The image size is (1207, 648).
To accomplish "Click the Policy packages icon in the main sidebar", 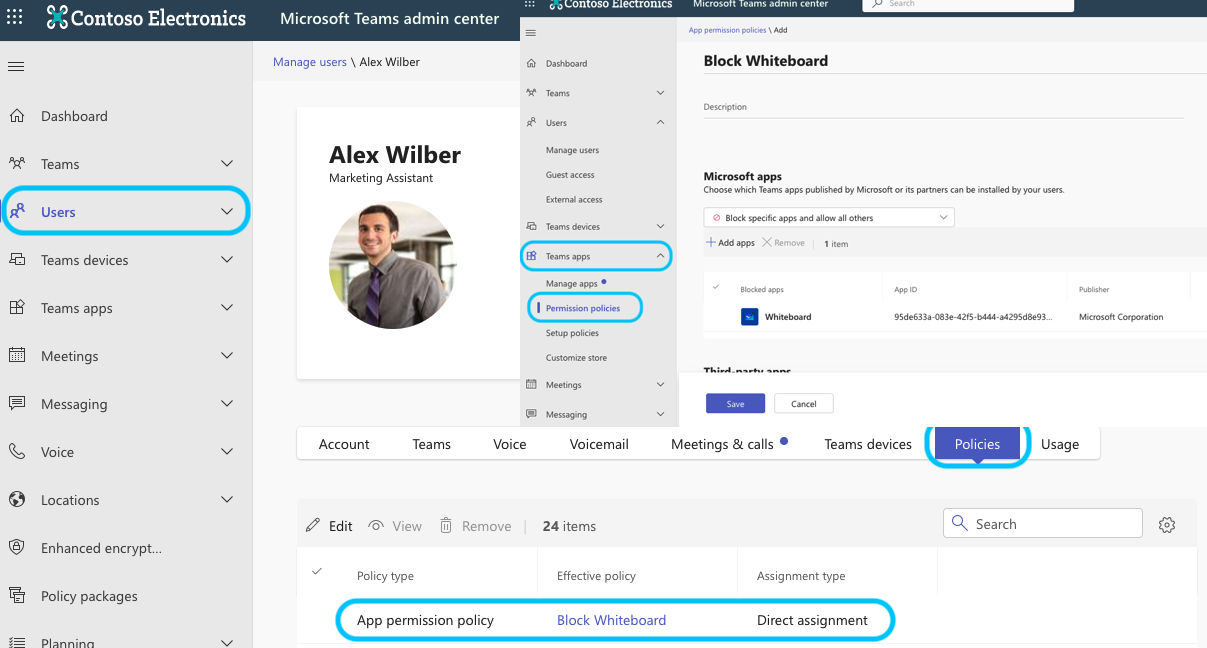I will point(17,596).
